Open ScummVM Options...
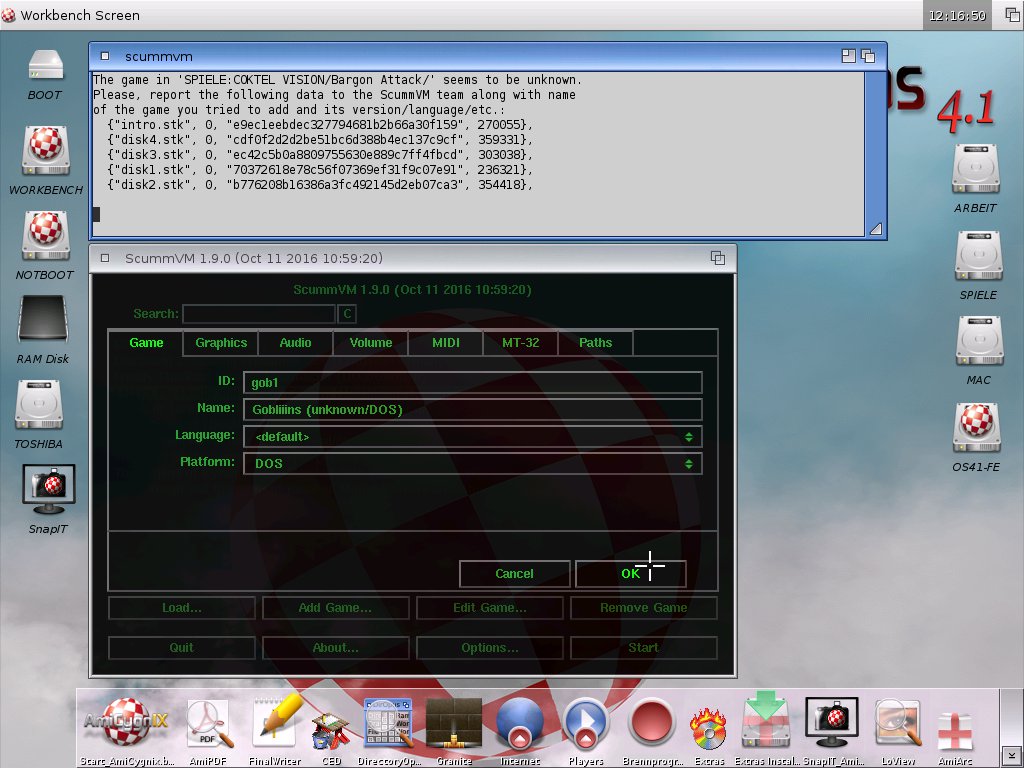The width and height of the screenshot is (1024, 768). (x=490, y=648)
